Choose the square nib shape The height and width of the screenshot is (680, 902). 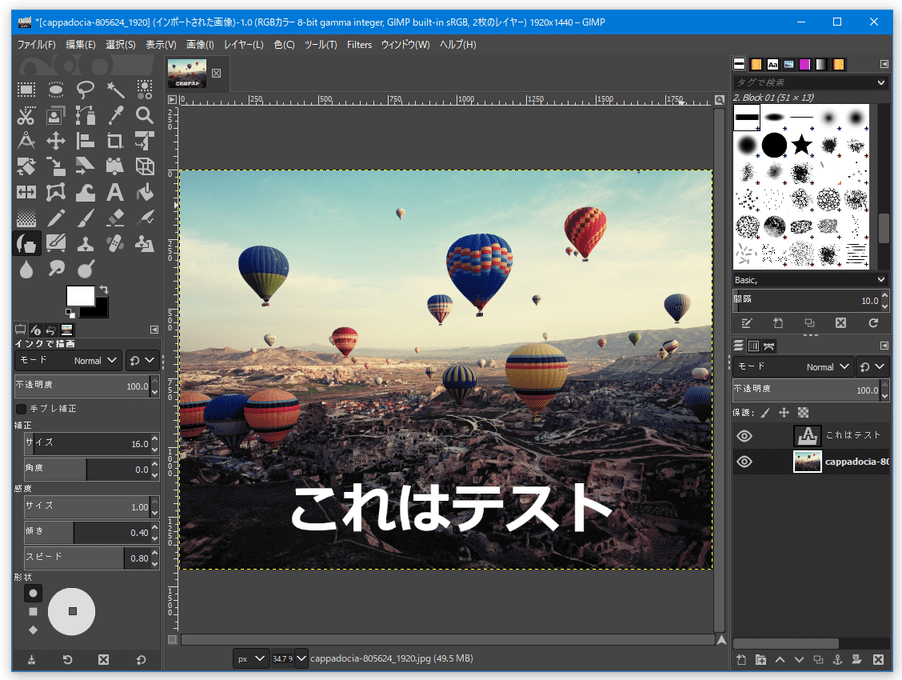pyautogui.click(x=33, y=612)
